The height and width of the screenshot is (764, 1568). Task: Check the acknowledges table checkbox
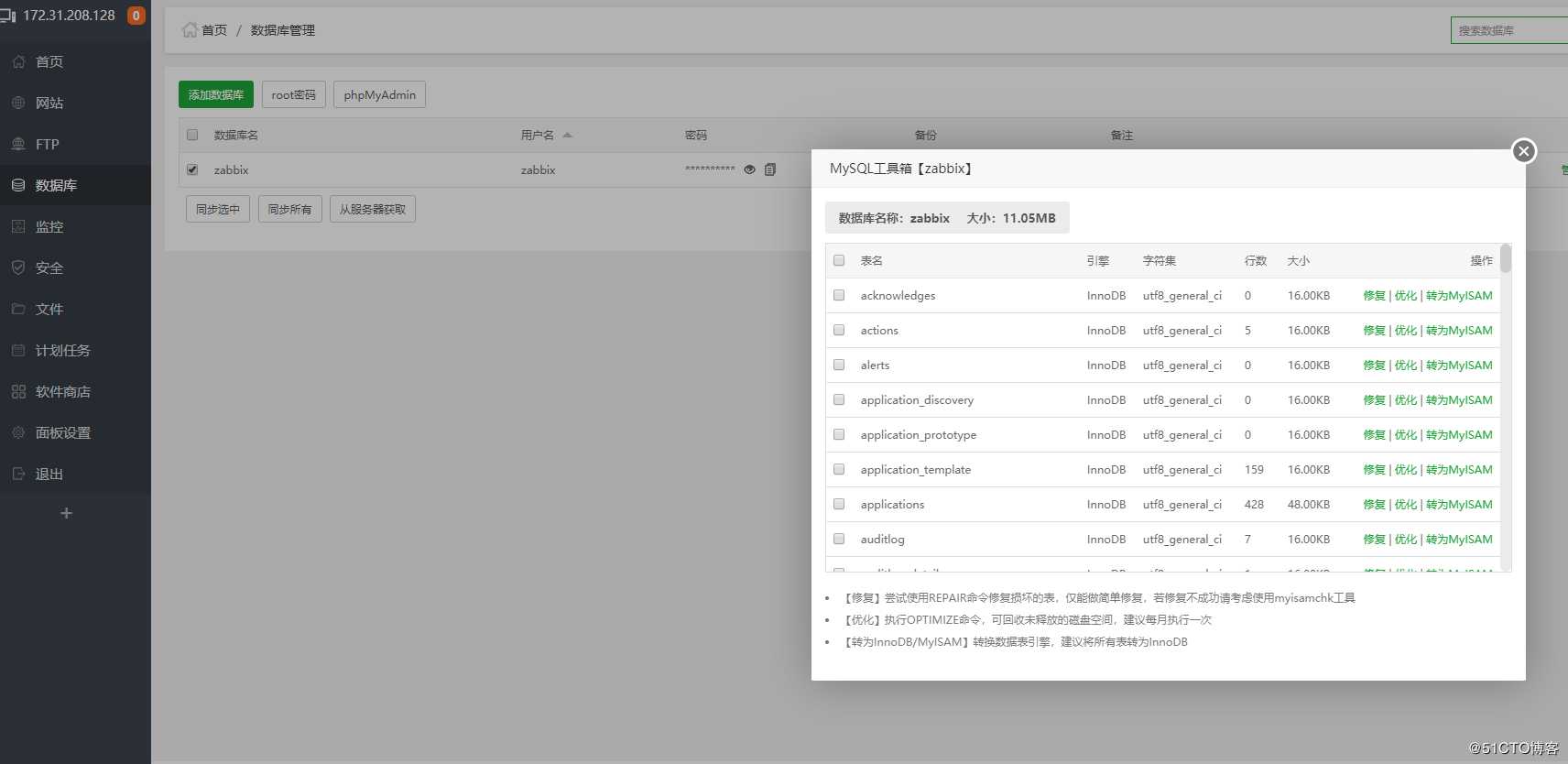[x=839, y=295]
